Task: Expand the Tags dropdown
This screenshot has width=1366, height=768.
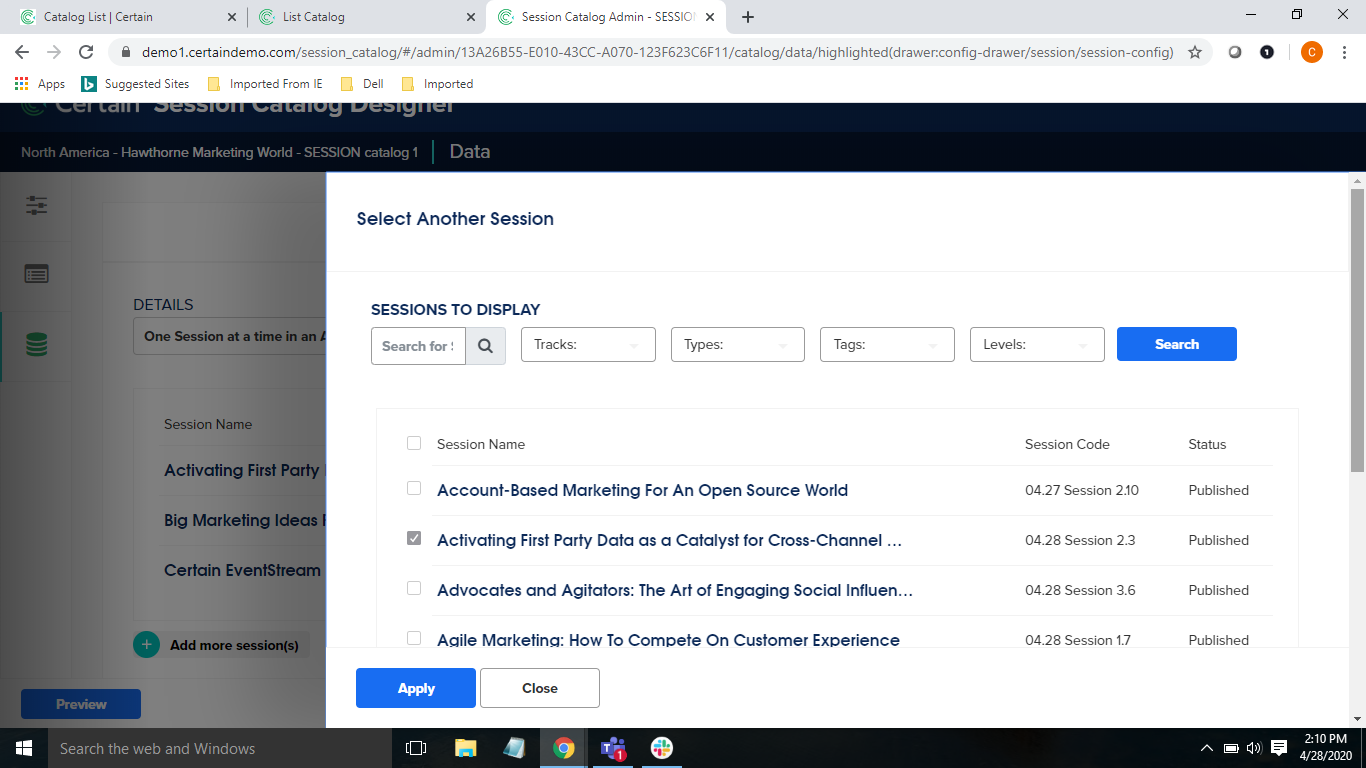Action: tap(887, 344)
